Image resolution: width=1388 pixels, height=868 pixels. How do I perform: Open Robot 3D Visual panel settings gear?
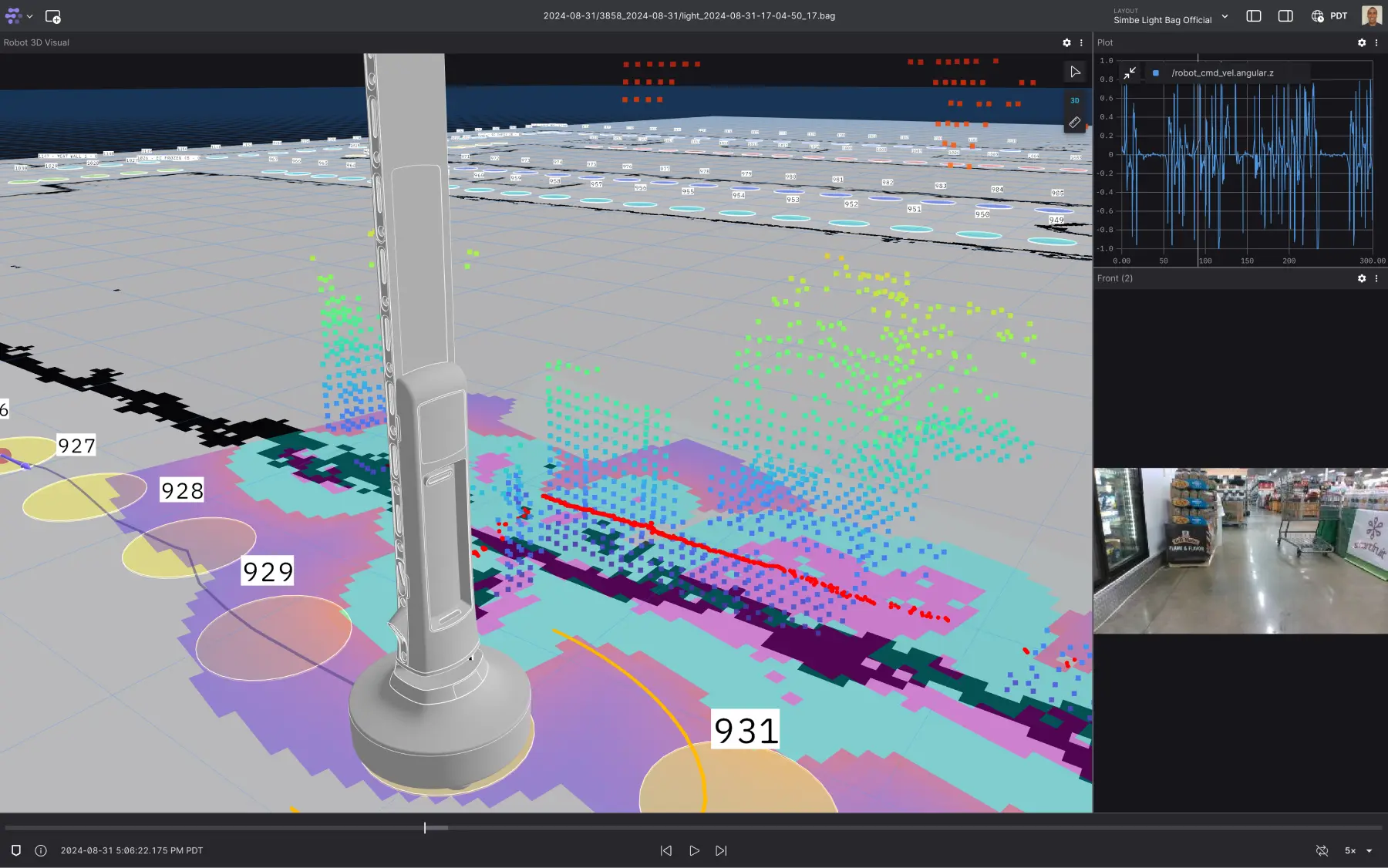pos(1066,42)
